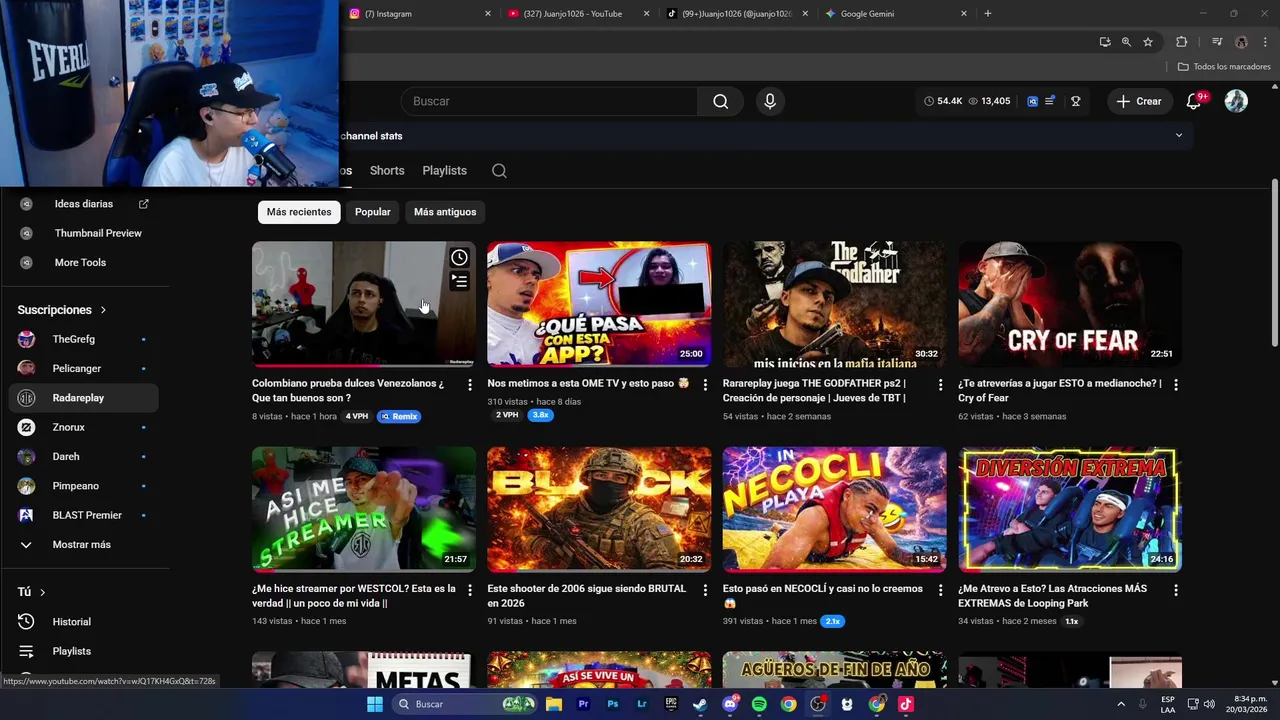This screenshot has width=1280, height=720.
Task: Open Photoshop from the taskbar
Action: click(x=612, y=704)
